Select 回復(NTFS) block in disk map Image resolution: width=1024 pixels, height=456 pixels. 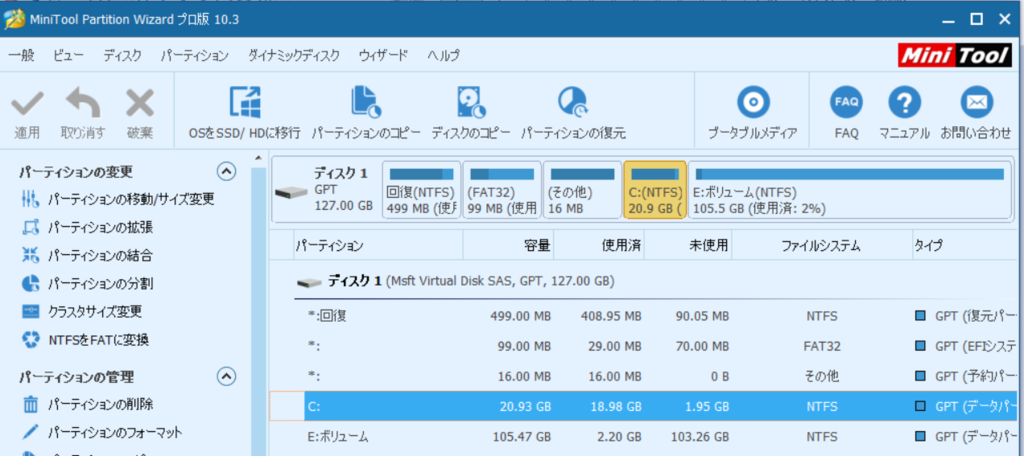(421, 190)
